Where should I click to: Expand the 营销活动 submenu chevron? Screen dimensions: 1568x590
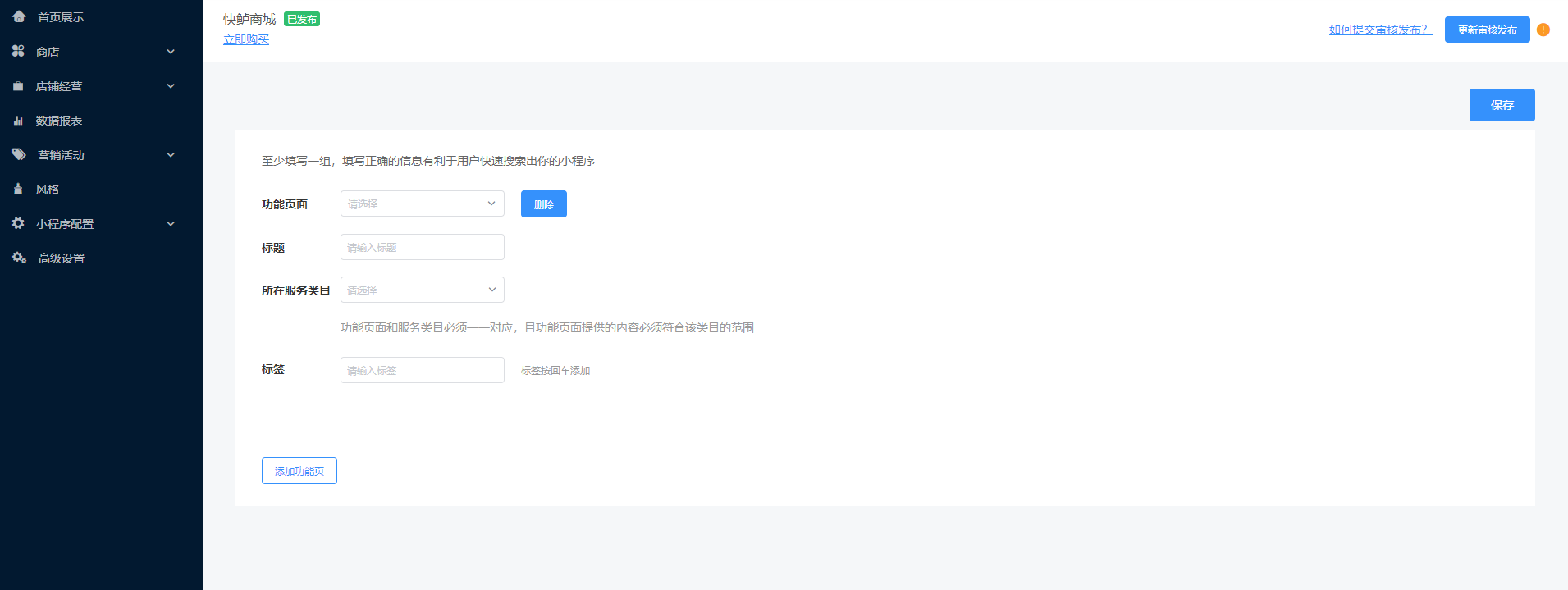(x=171, y=155)
